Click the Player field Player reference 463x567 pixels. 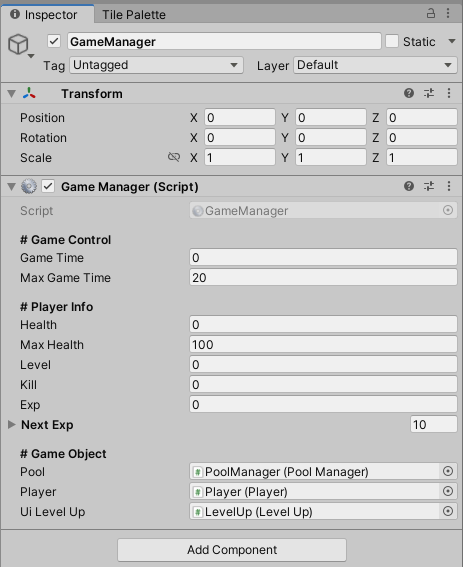point(314,492)
